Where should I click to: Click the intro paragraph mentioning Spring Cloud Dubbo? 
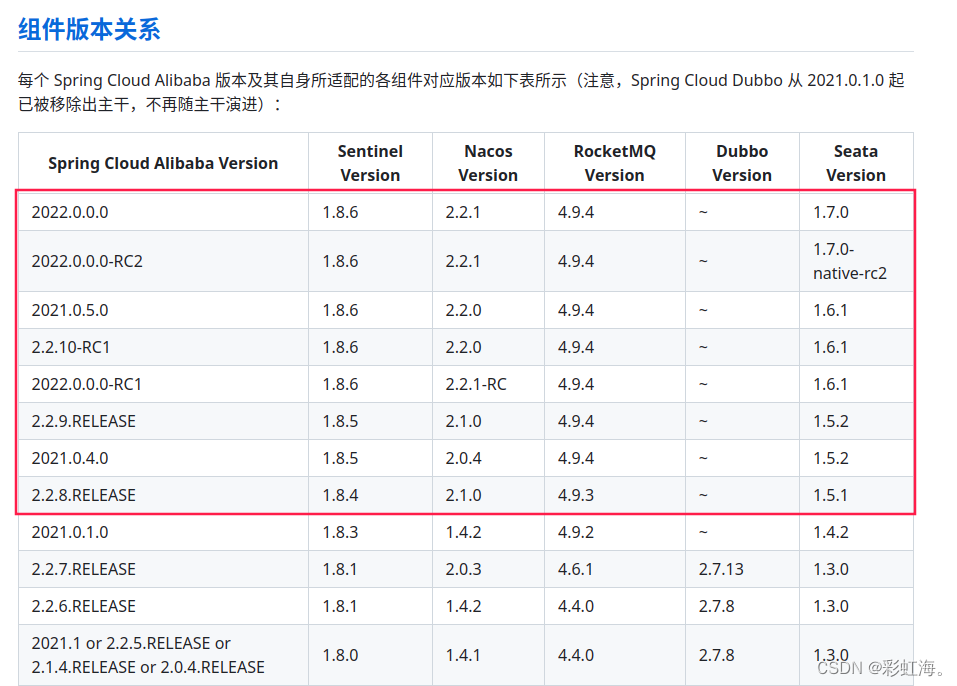(461, 92)
